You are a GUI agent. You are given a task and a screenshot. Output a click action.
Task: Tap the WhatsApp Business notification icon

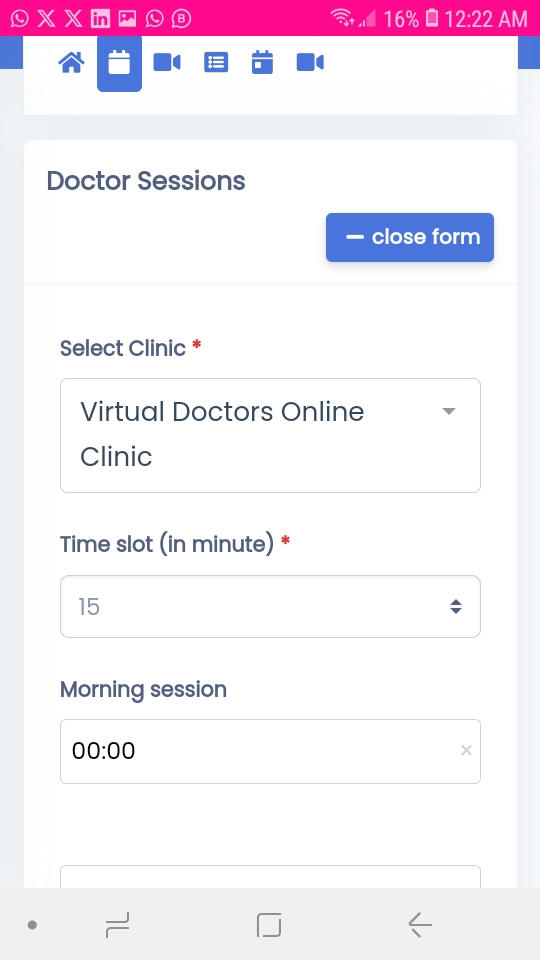click(181, 19)
